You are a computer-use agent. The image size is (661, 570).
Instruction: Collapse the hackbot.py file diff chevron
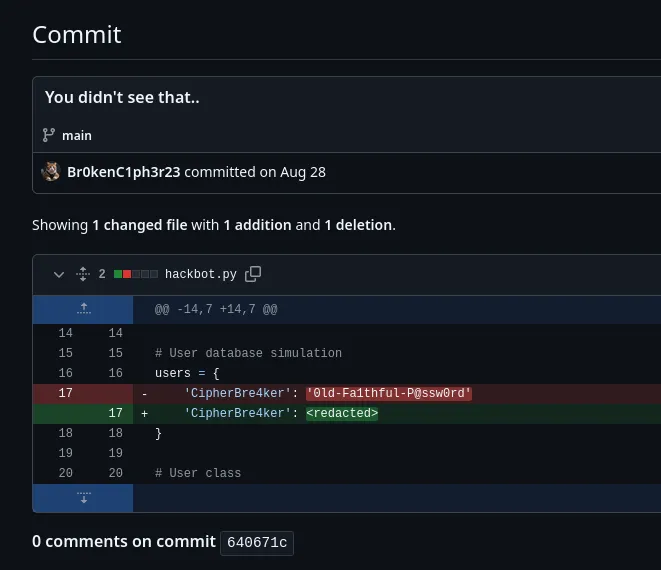pos(59,275)
